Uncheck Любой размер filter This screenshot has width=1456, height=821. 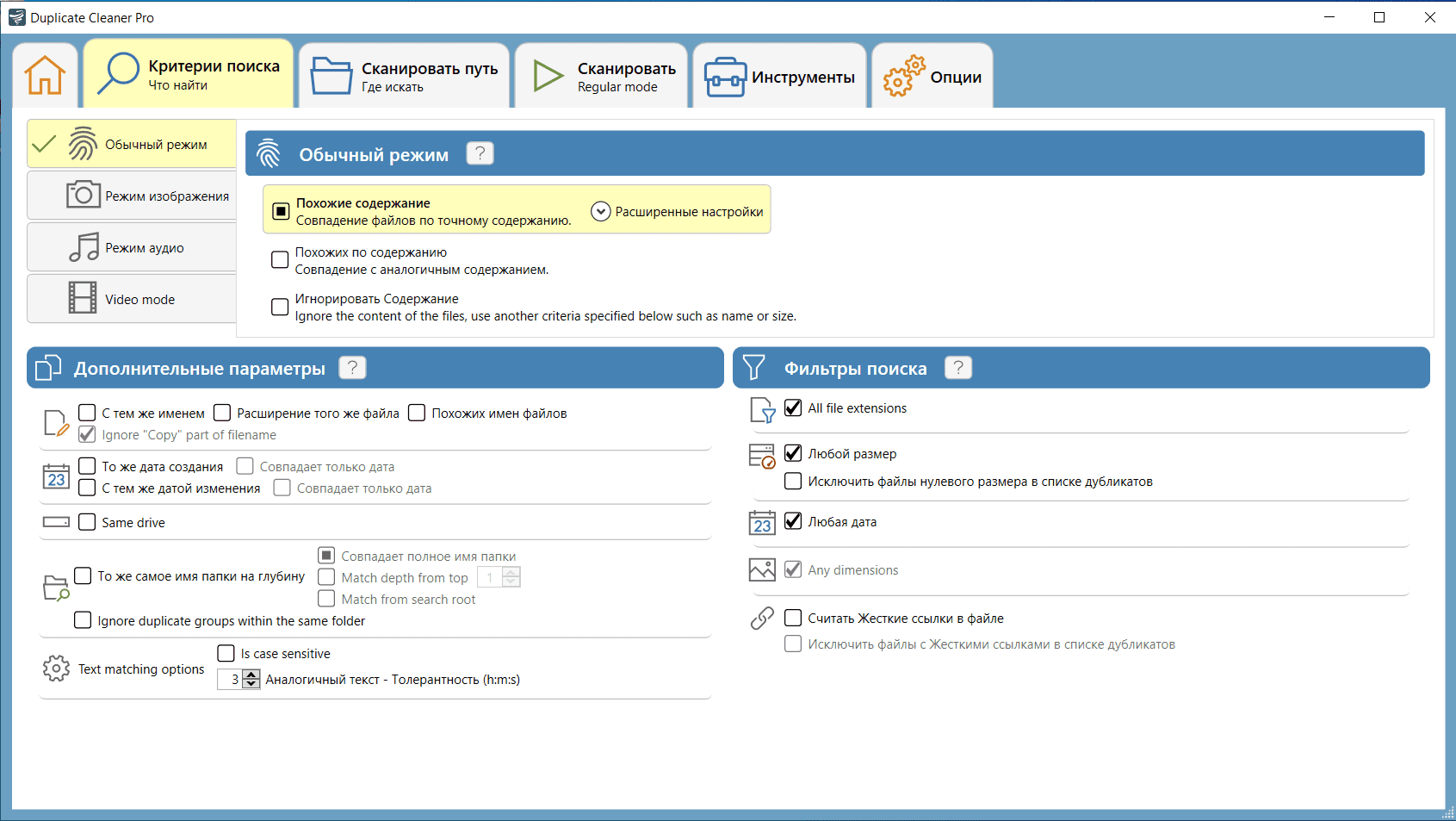point(793,453)
